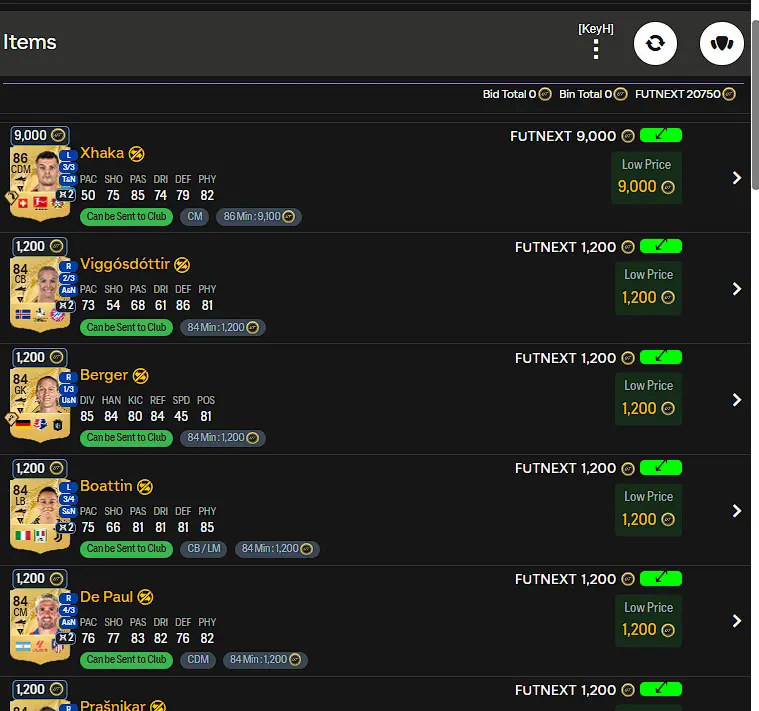Expand Berger item details with chevron
759x711 pixels.
coord(737,400)
